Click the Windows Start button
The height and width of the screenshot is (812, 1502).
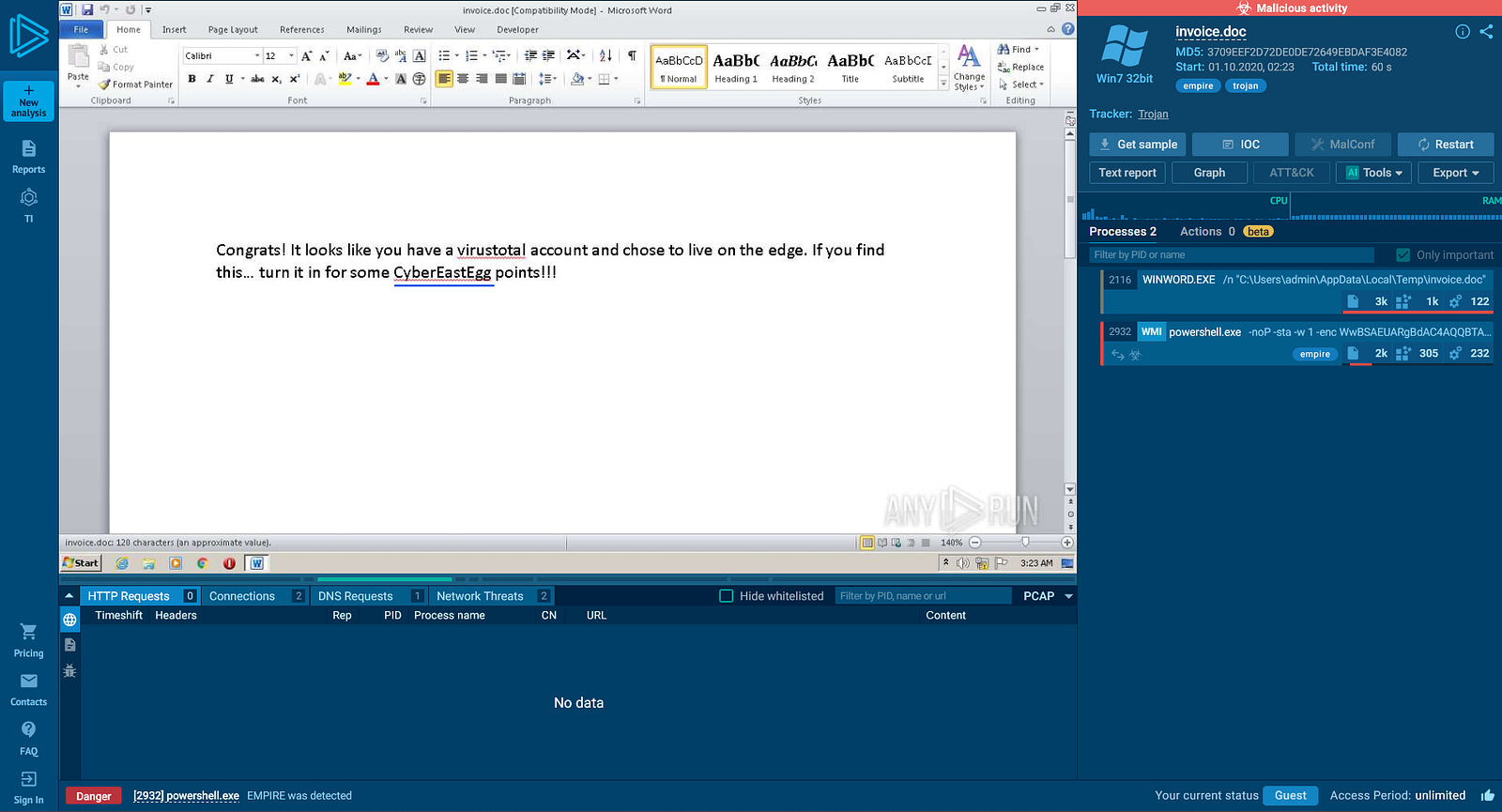point(81,563)
